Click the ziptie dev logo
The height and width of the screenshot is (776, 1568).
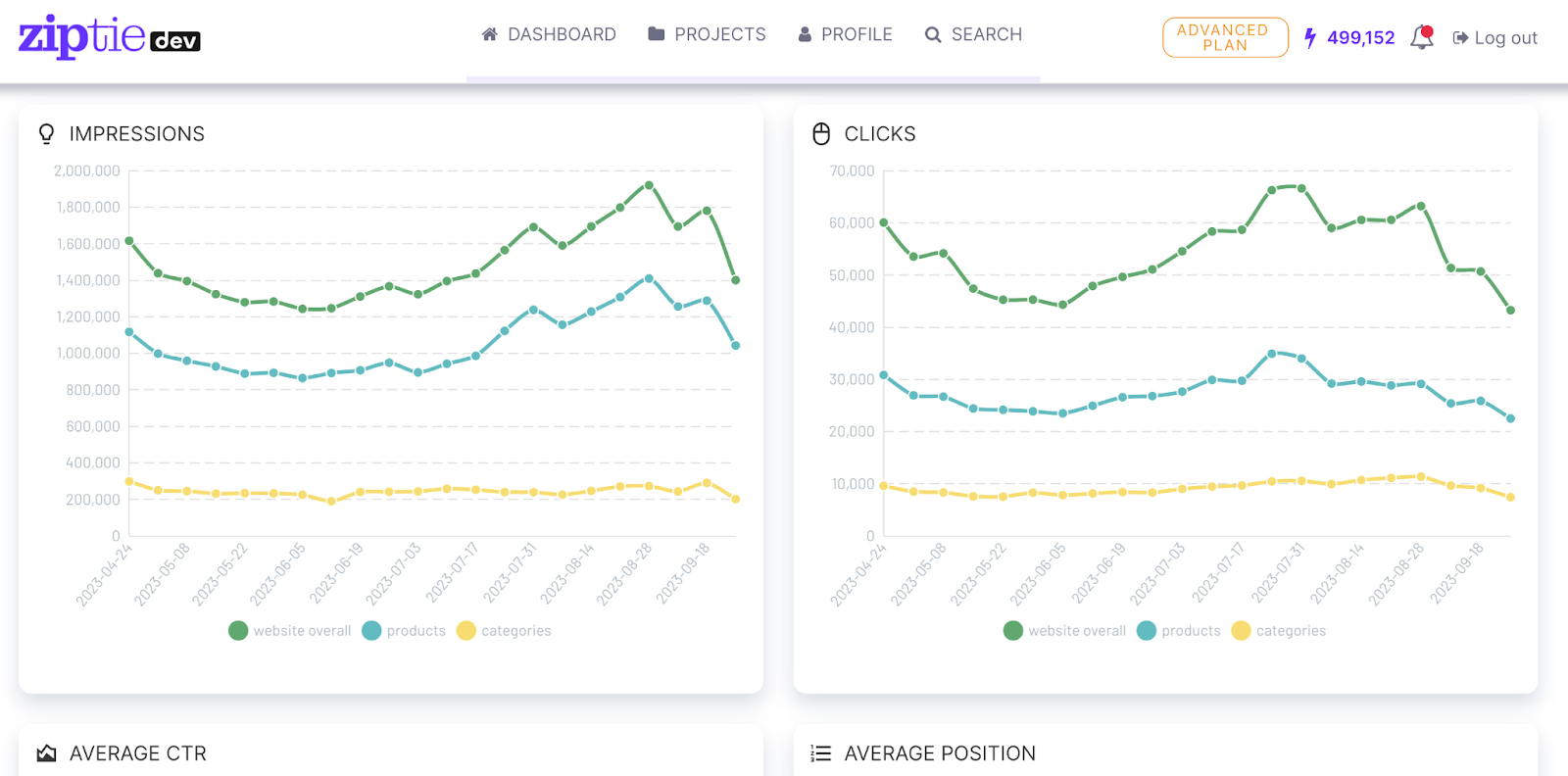pyautogui.click(x=110, y=37)
